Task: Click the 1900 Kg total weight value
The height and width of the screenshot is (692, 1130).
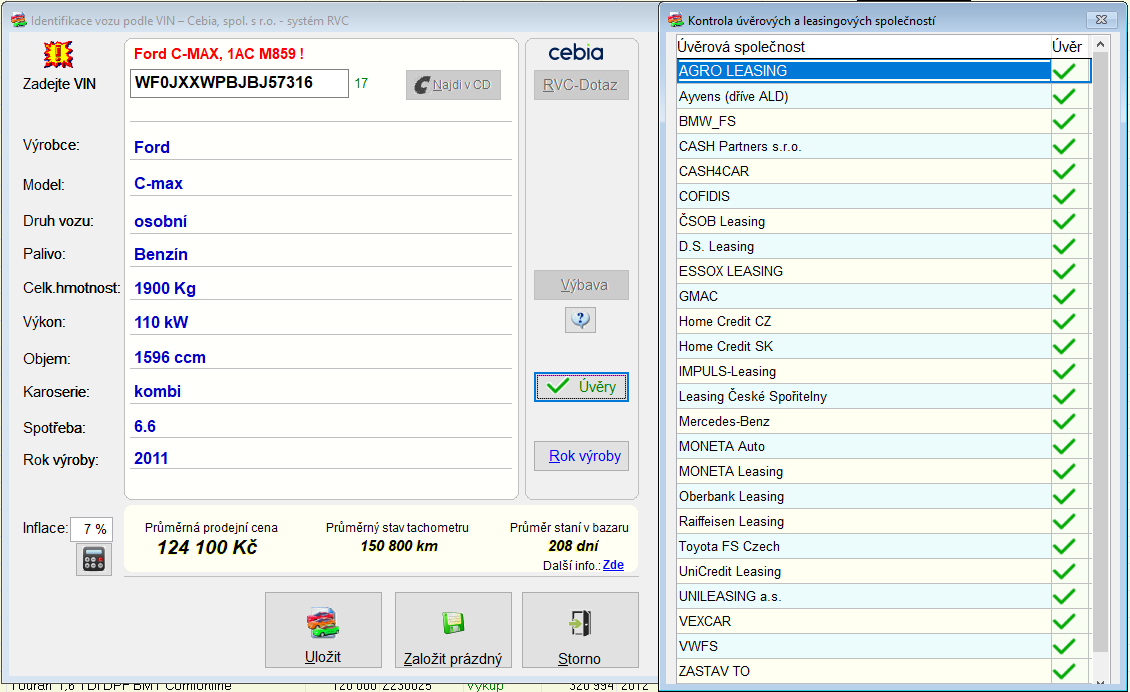Action: coord(165,288)
